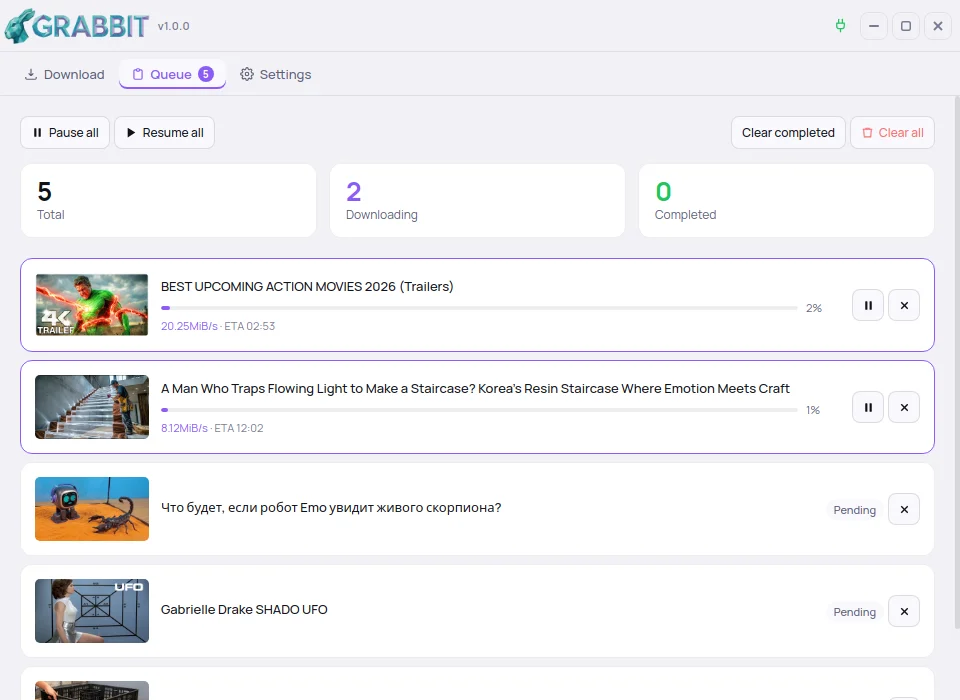This screenshot has height=700, width=960.
Task: Click the Gabrielle Drake SHADO UFO title
Action: tap(244, 609)
